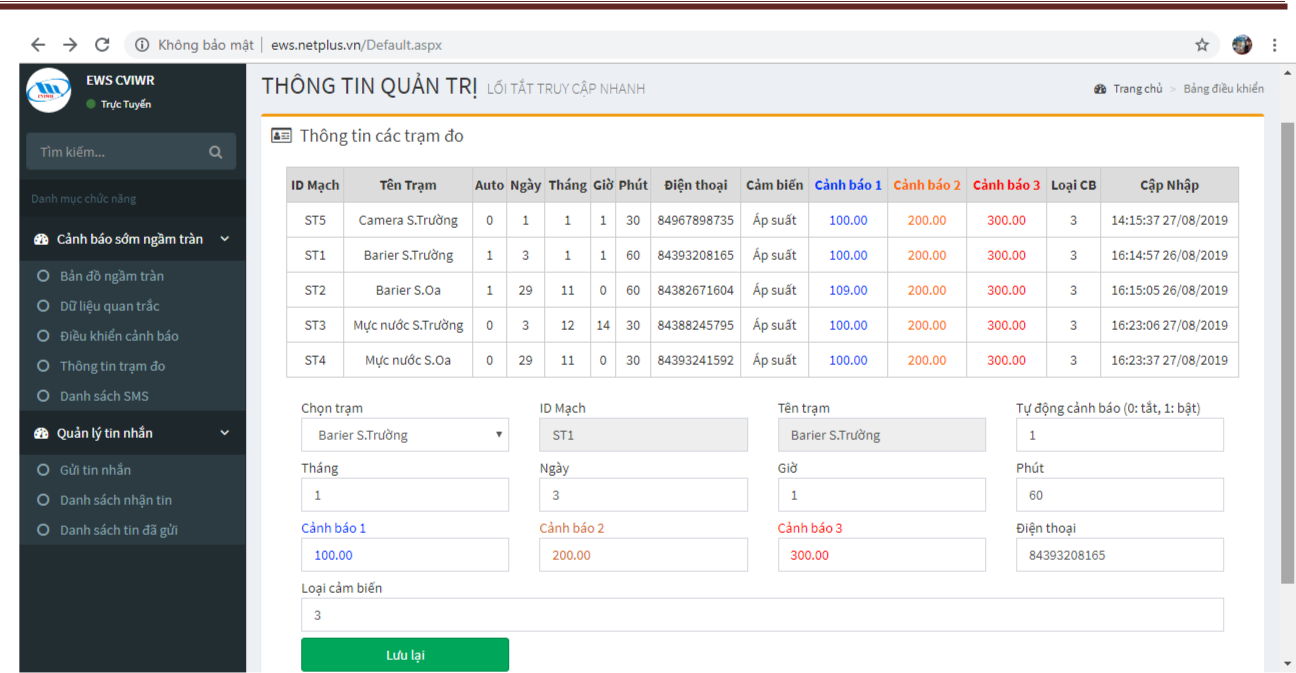Open Danh sách nhận tin menu item
1296x673 pixels.
click(116, 500)
